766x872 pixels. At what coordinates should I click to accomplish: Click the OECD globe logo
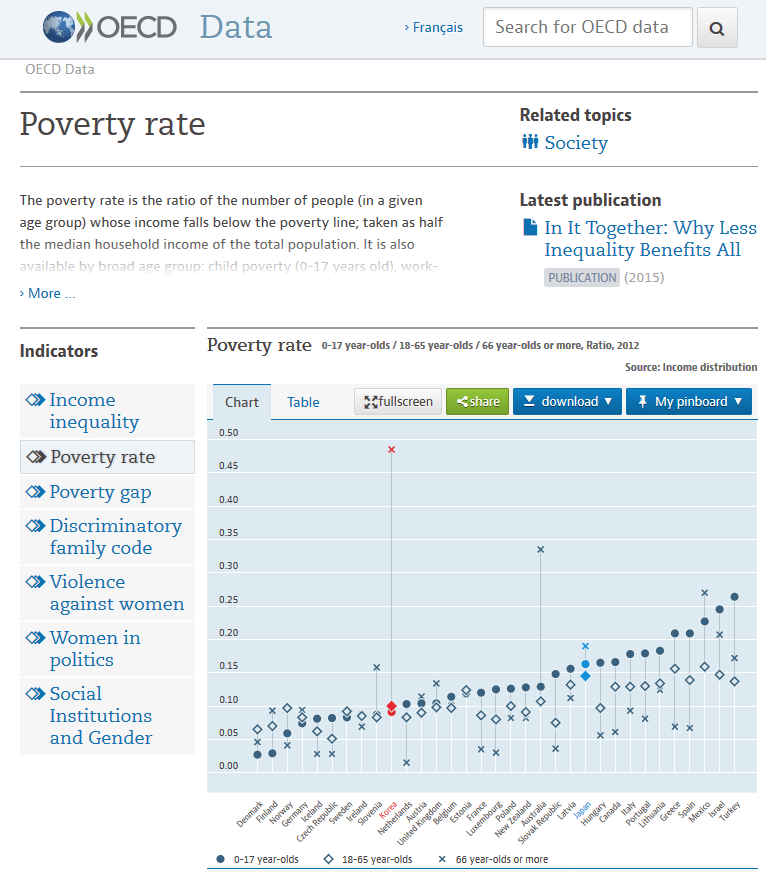pyautogui.click(x=59, y=27)
